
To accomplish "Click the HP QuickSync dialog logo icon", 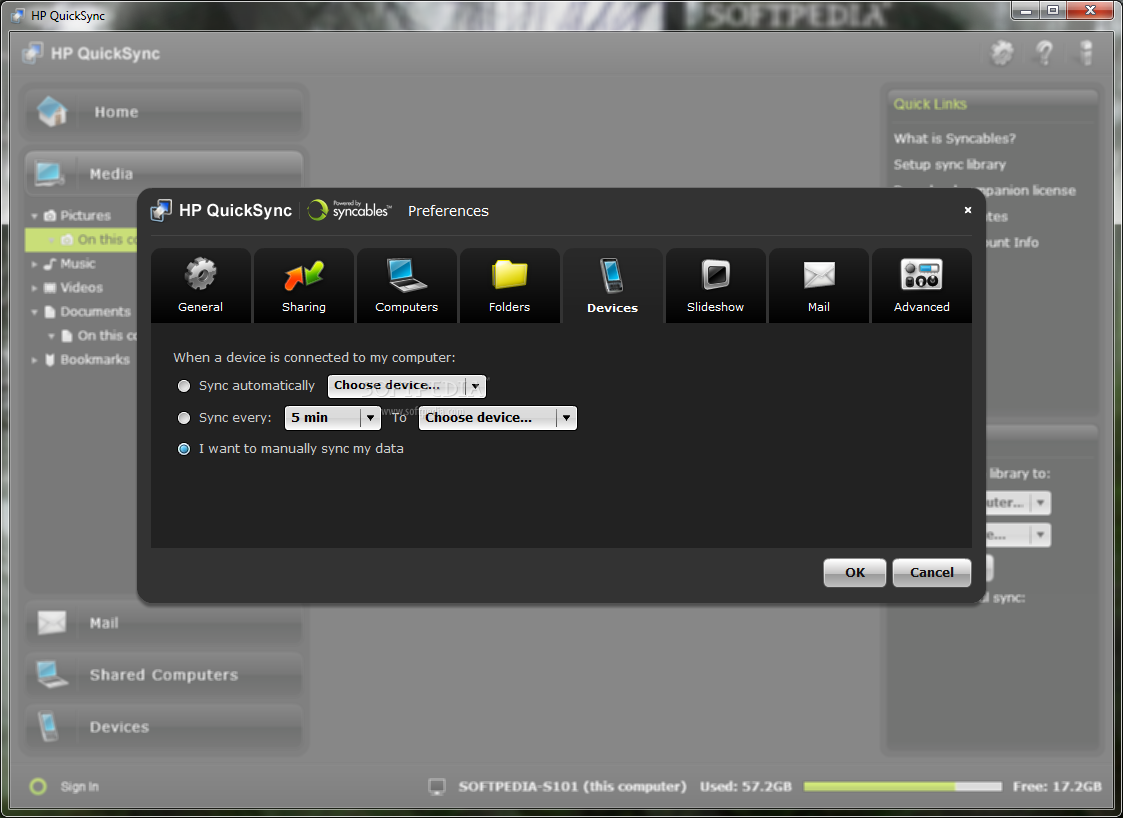I will (161, 211).
